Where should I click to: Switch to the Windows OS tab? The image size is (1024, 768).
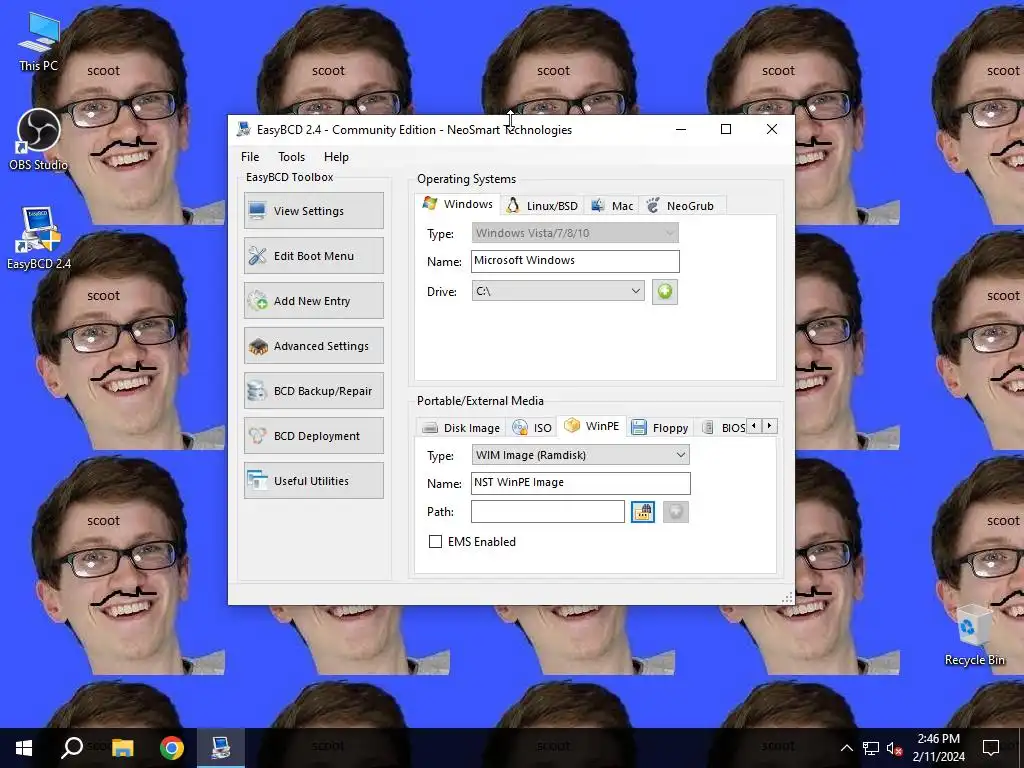click(x=458, y=204)
